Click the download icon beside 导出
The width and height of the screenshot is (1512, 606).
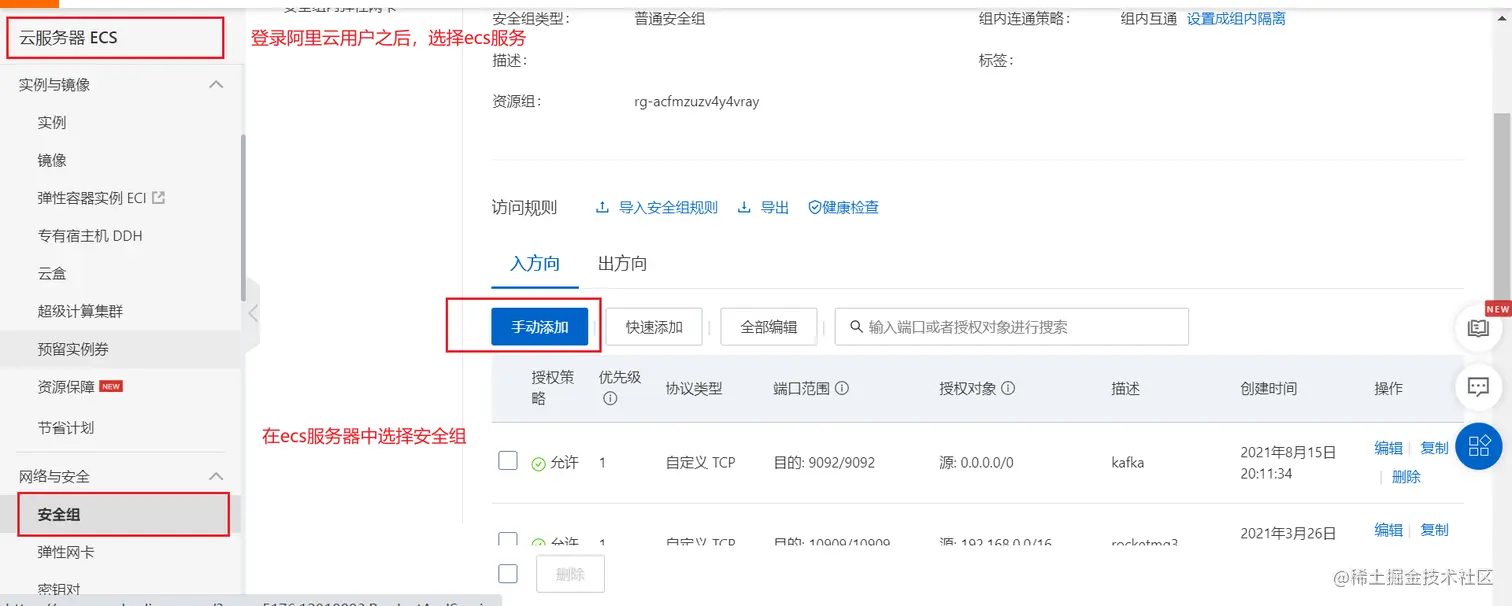(x=744, y=208)
